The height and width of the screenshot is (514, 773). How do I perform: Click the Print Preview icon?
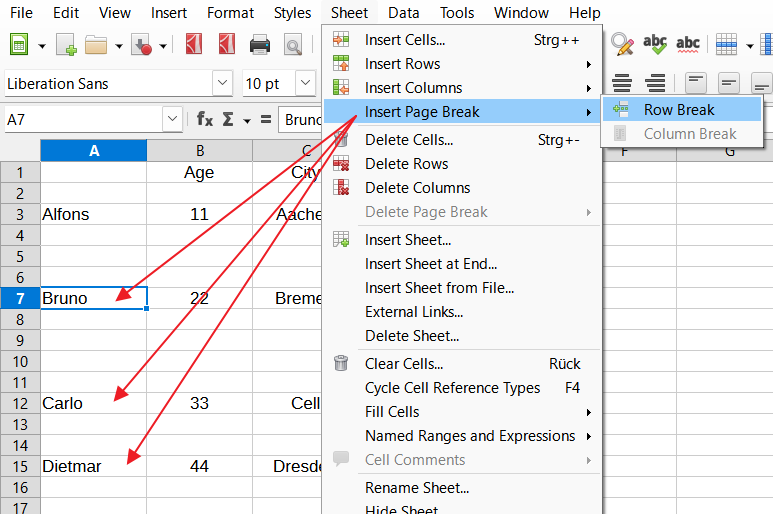[292, 45]
